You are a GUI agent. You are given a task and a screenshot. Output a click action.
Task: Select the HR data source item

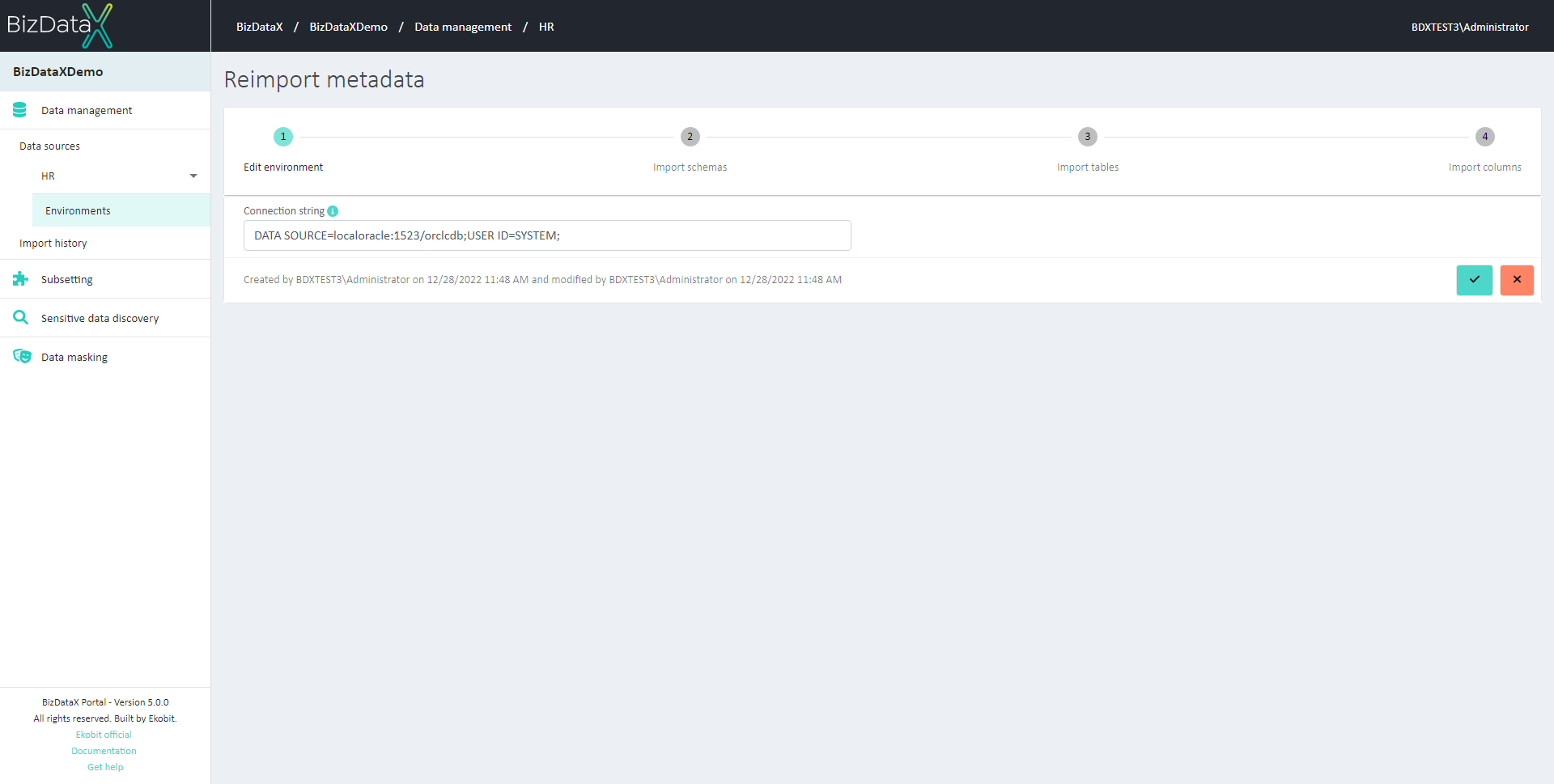click(x=48, y=176)
